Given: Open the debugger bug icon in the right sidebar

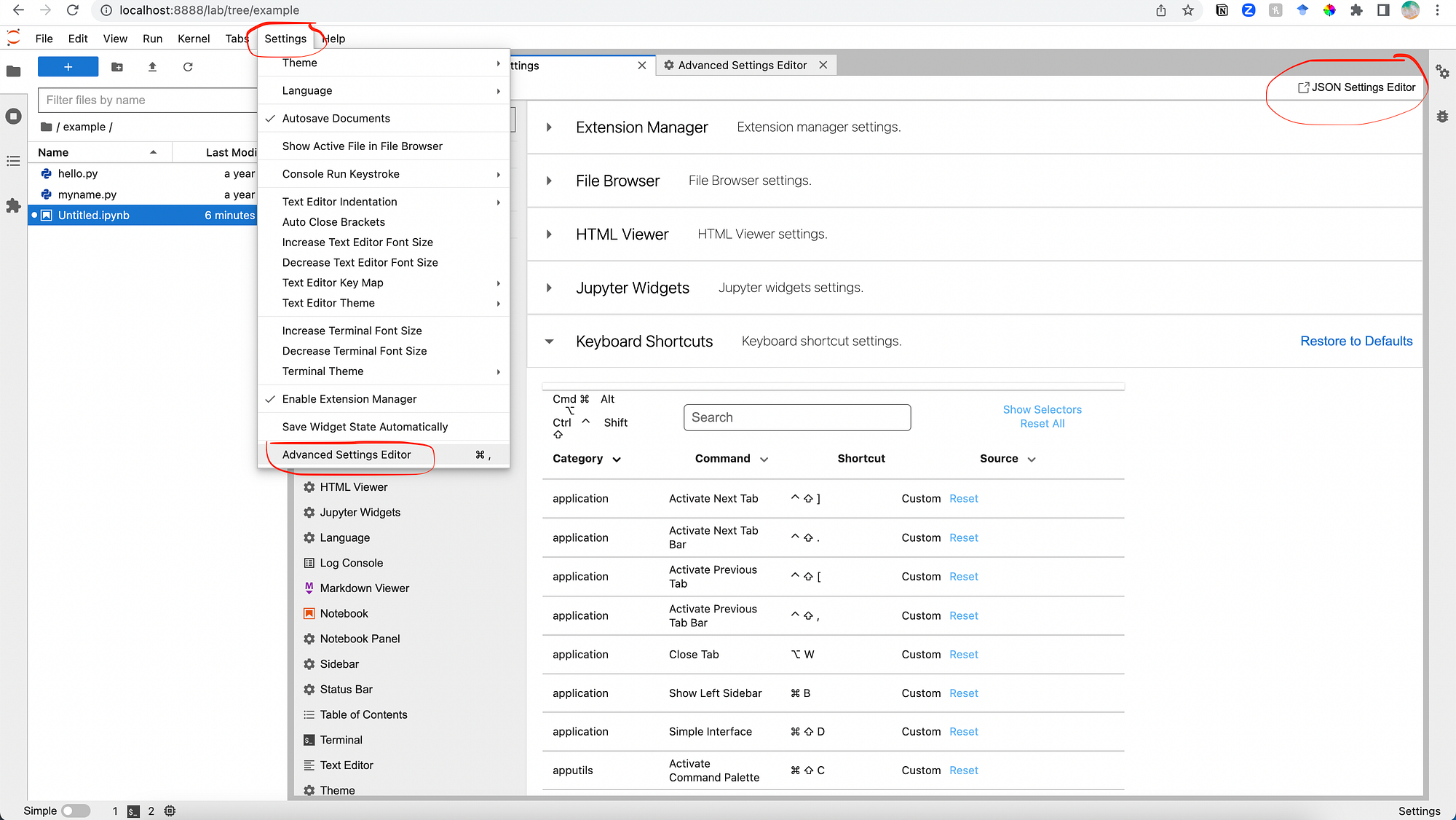Looking at the screenshot, I should (1442, 117).
